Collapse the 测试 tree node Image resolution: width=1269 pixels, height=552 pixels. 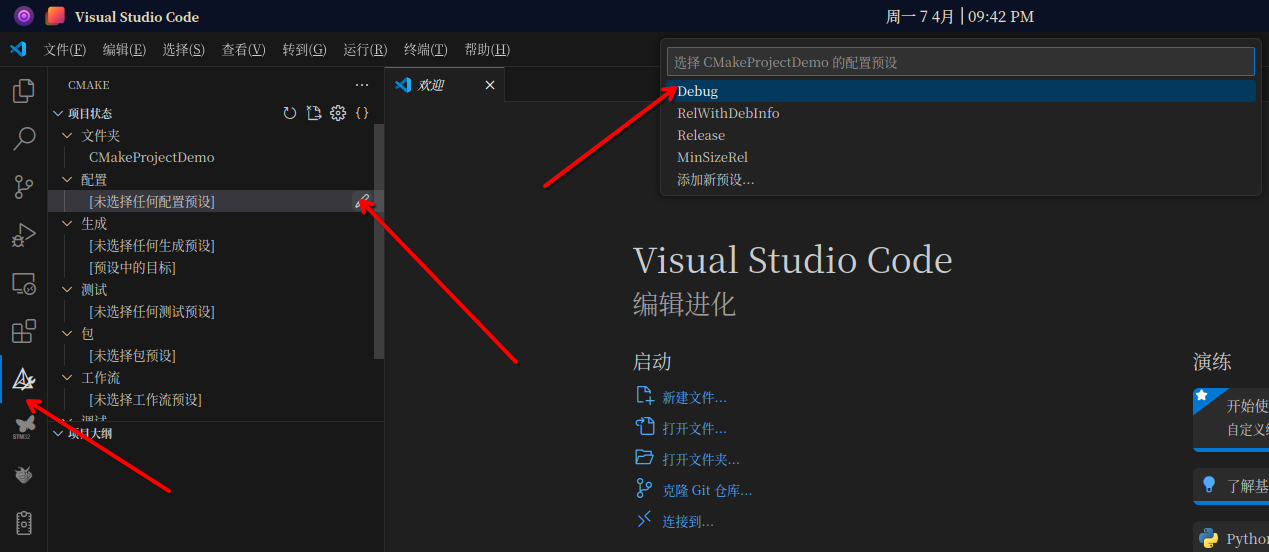pos(68,289)
